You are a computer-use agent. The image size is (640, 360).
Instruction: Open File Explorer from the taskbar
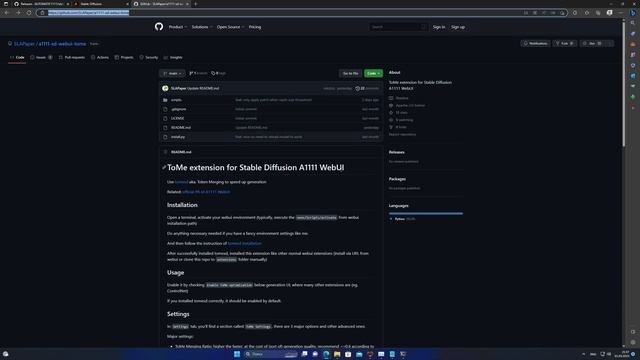tap(337, 354)
